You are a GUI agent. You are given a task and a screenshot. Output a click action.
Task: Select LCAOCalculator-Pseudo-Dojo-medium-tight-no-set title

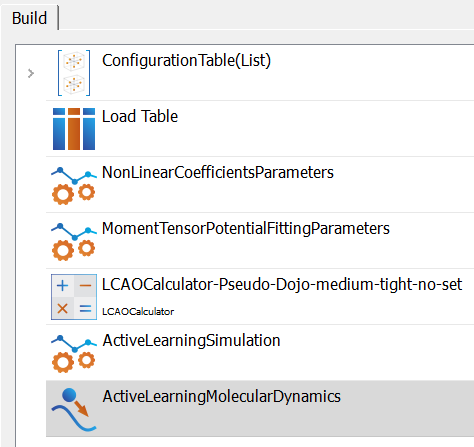point(282,285)
